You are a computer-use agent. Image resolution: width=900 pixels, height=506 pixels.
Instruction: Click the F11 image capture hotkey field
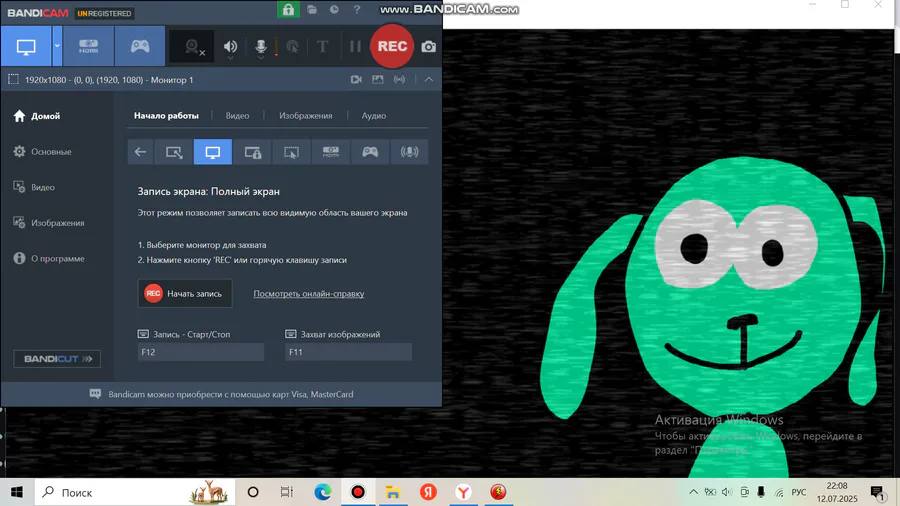click(348, 352)
